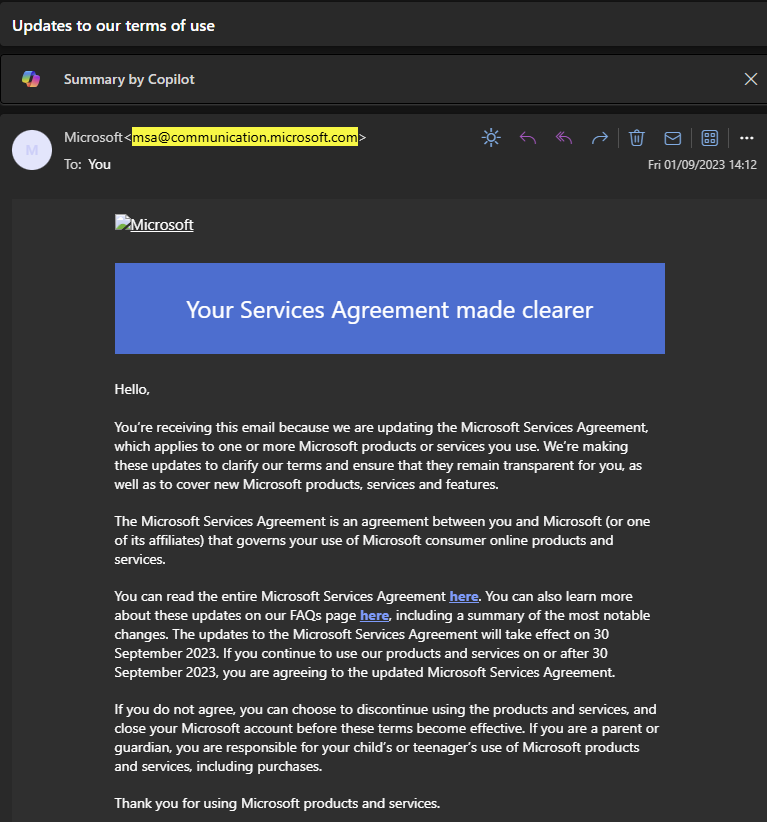Close the Summary by Copilot banner
767x822 pixels.
pyautogui.click(x=751, y=79)
